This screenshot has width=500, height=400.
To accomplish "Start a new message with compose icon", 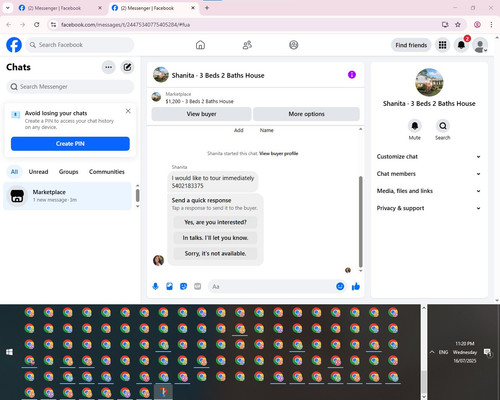I will click(127, 67).
